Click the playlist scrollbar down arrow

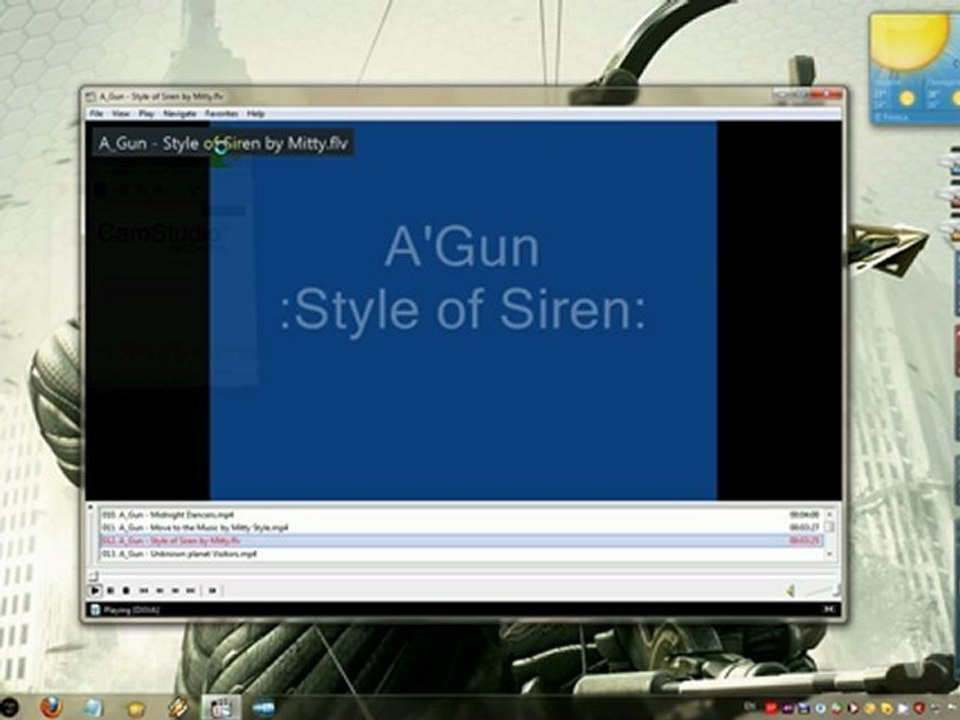click(x=830, y=555)
